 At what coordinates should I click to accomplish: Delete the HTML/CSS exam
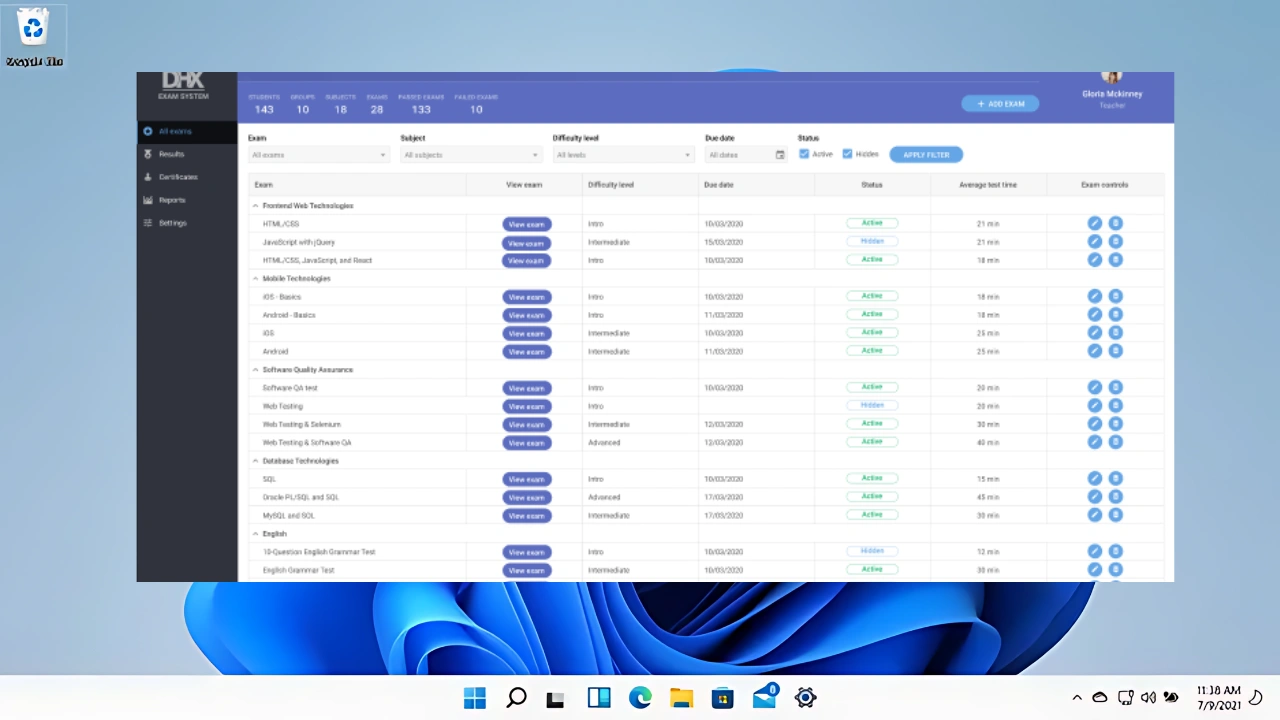point(1115,224)
